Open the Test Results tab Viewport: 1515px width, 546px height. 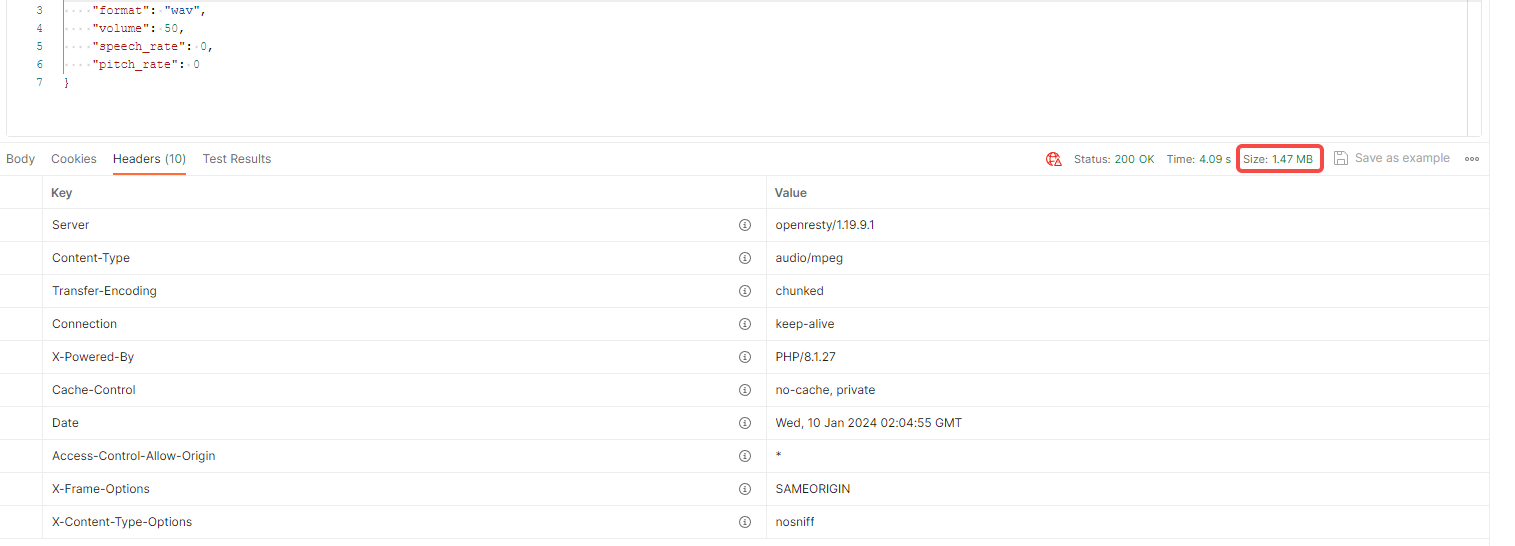237,159
